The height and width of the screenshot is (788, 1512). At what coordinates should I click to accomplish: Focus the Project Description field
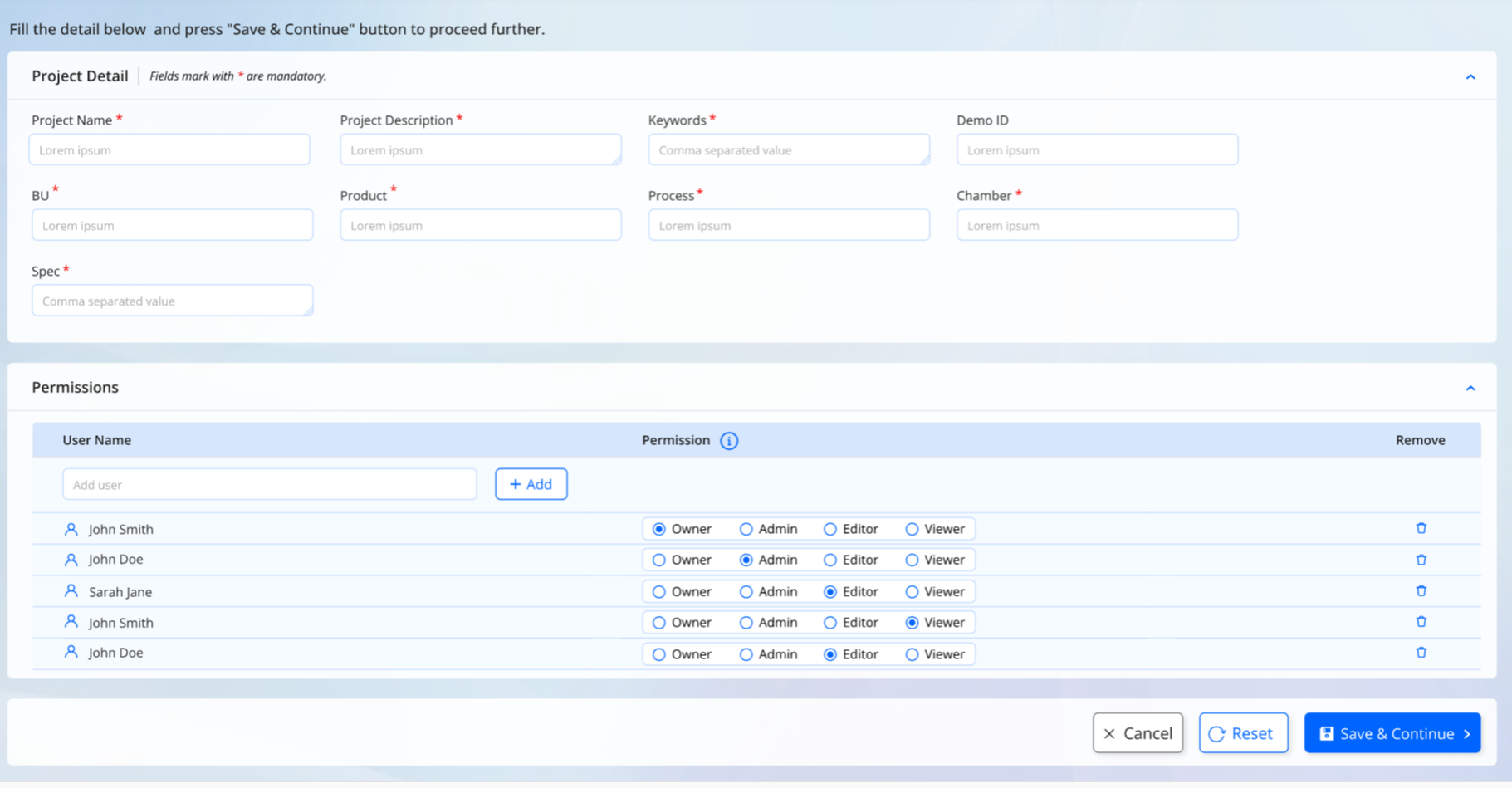(x=481, y=150)
